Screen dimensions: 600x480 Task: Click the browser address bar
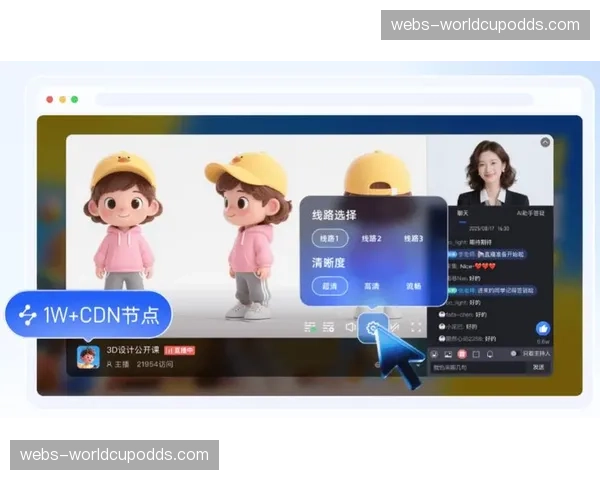(314, 100)
